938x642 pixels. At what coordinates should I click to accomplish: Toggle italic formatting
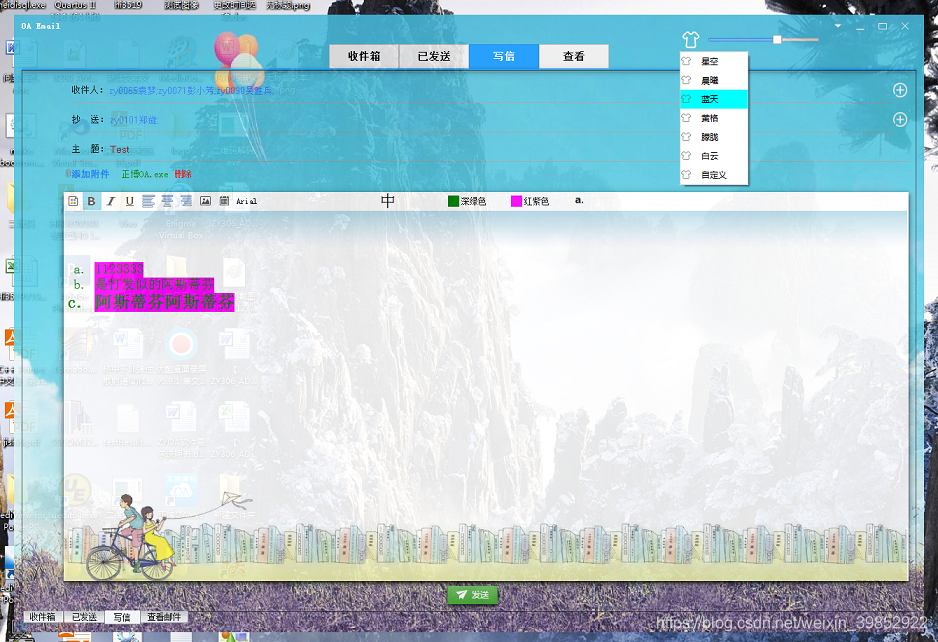tap(111, 201)
